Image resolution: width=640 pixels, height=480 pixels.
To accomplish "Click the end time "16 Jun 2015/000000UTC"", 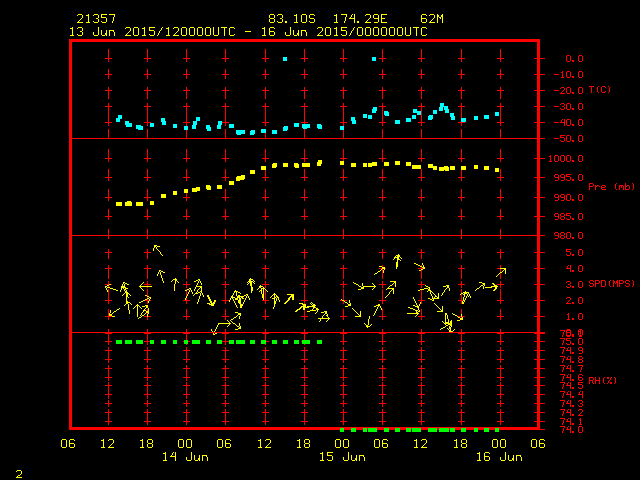I will (x=344, y=32).
